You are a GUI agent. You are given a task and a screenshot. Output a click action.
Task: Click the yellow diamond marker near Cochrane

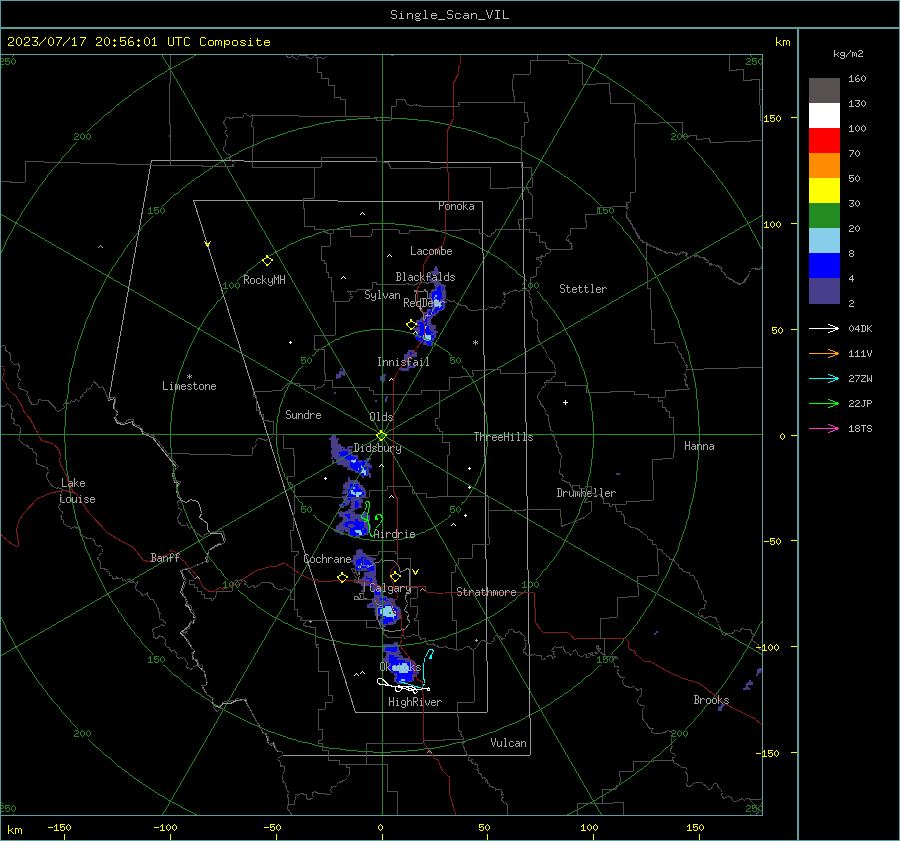coord(342,578)
